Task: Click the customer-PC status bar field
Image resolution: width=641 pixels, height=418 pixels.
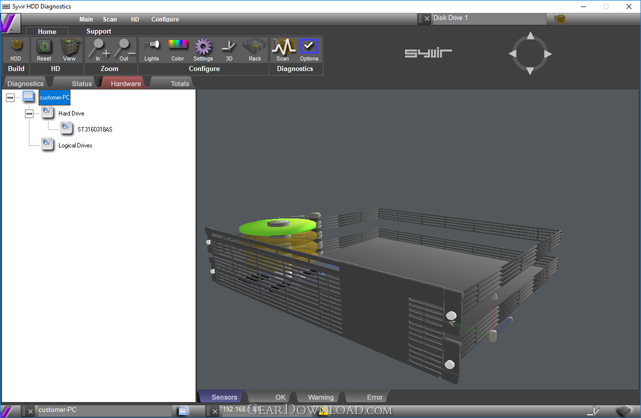Action: [104, 410]
